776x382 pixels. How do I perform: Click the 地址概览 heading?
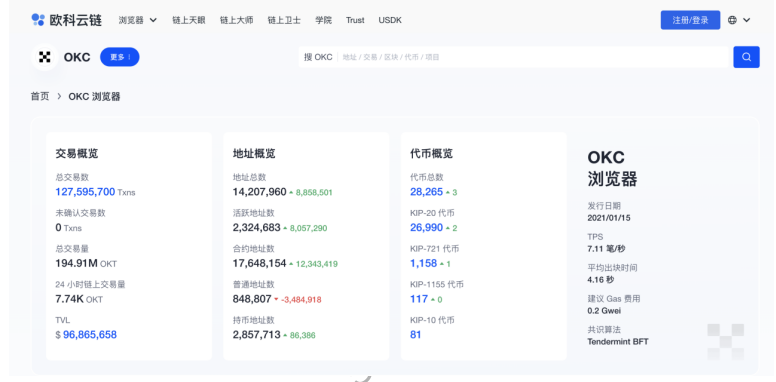[x=254, y=154]
